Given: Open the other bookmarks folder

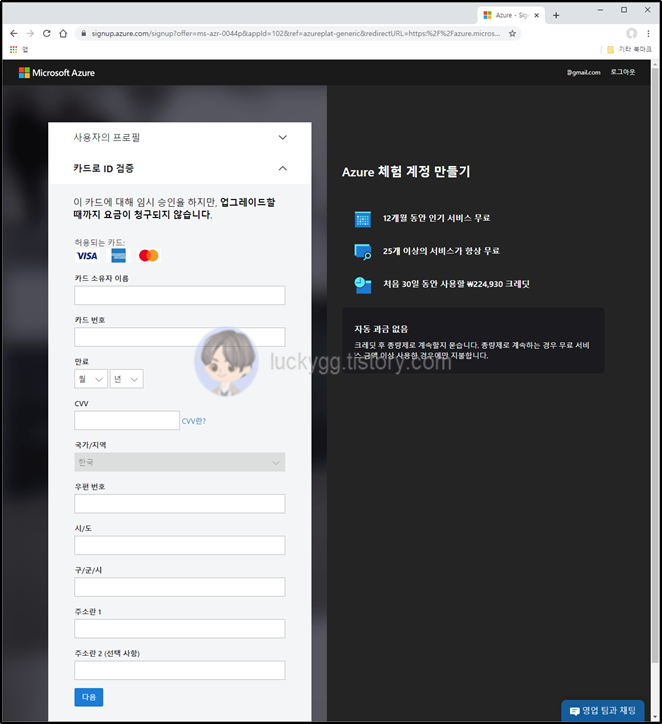Looking at the screenshot, I should point(629,49).
